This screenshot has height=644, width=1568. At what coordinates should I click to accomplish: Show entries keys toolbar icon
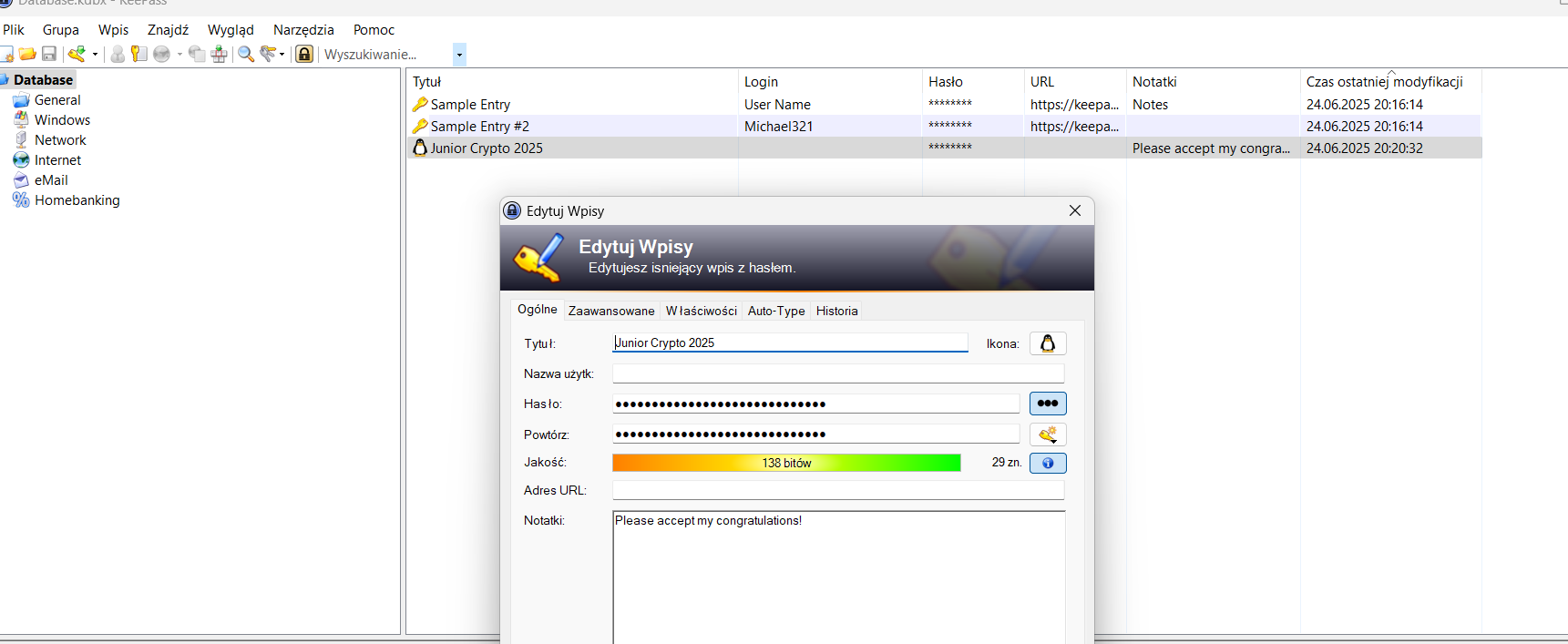[268, 55]
